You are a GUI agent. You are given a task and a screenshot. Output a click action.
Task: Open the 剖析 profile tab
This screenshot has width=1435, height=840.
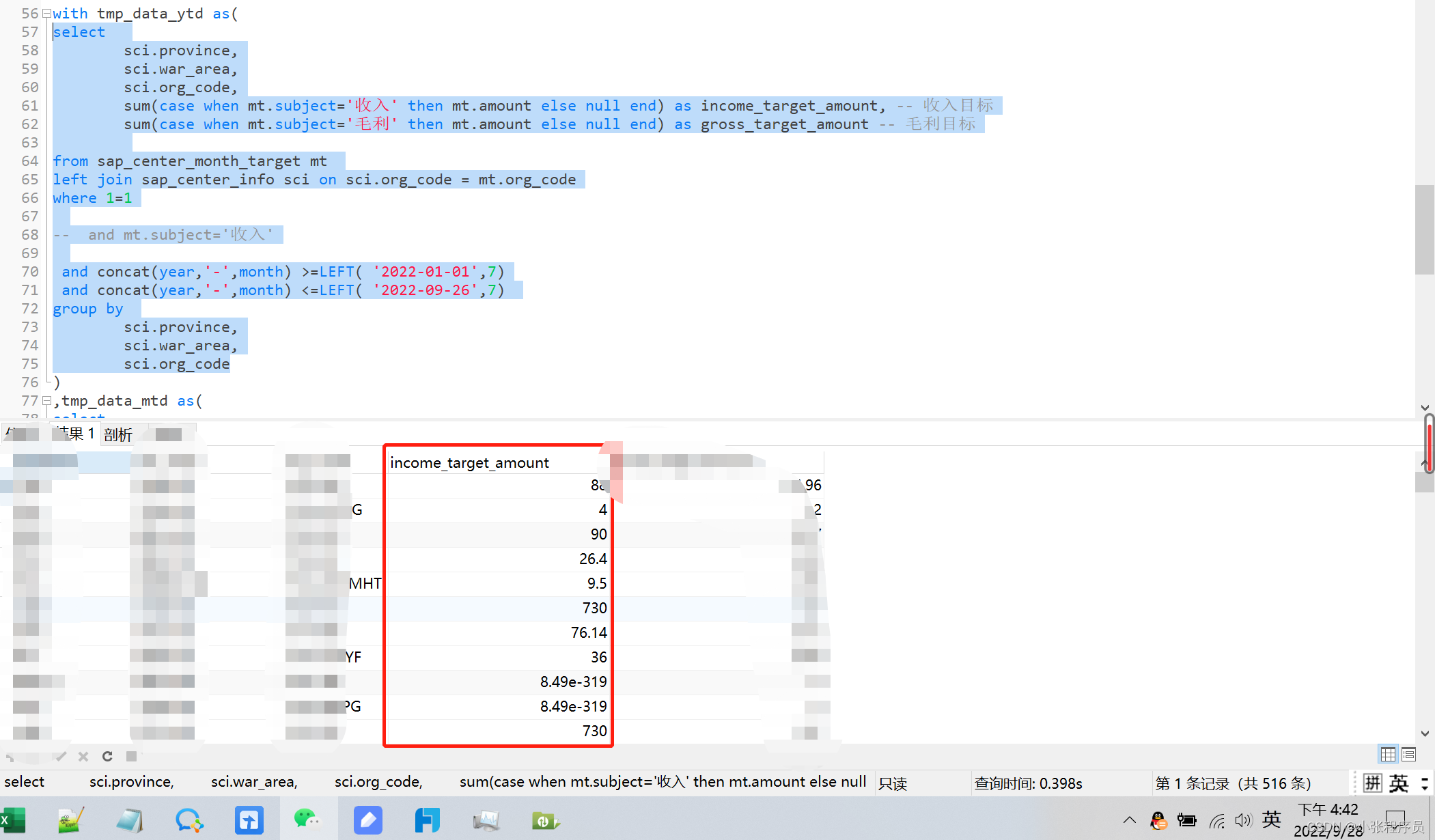[x=118, y=434]
